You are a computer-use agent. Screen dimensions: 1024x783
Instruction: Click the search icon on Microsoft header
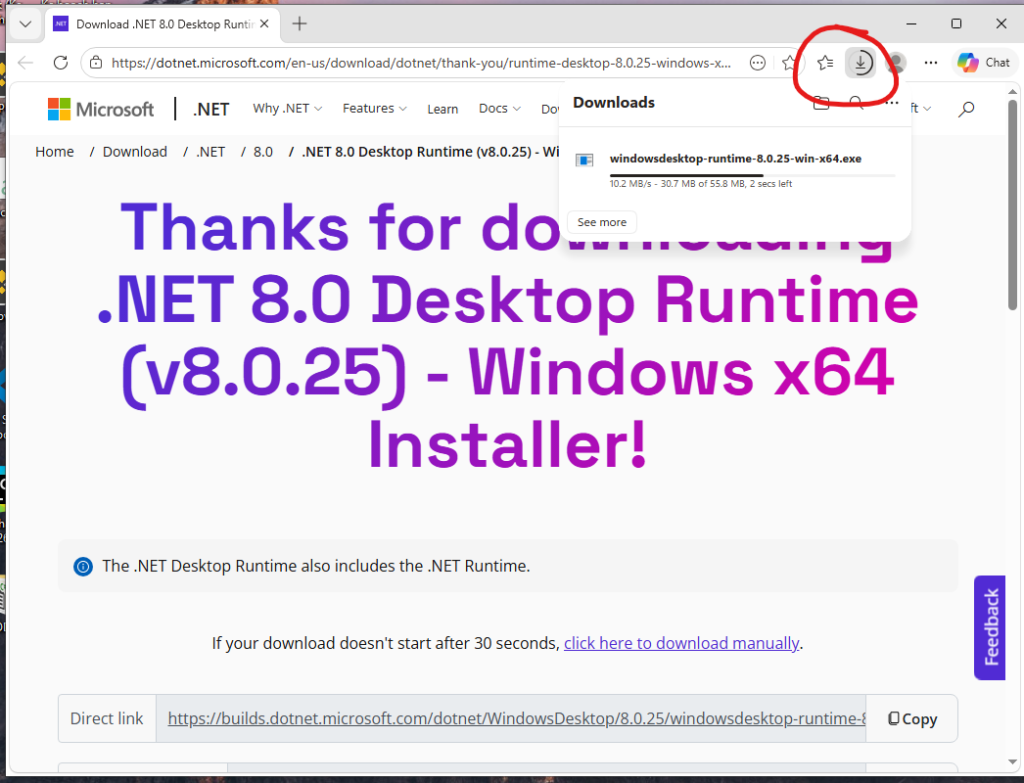tap(966, 109)
